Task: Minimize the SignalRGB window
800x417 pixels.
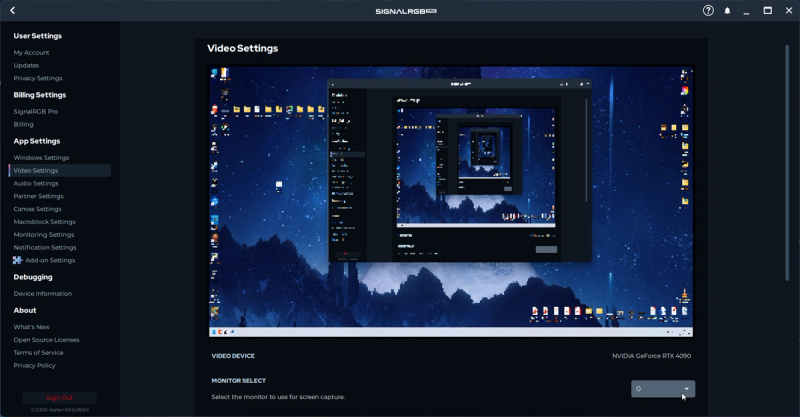Action: (747, 10)
